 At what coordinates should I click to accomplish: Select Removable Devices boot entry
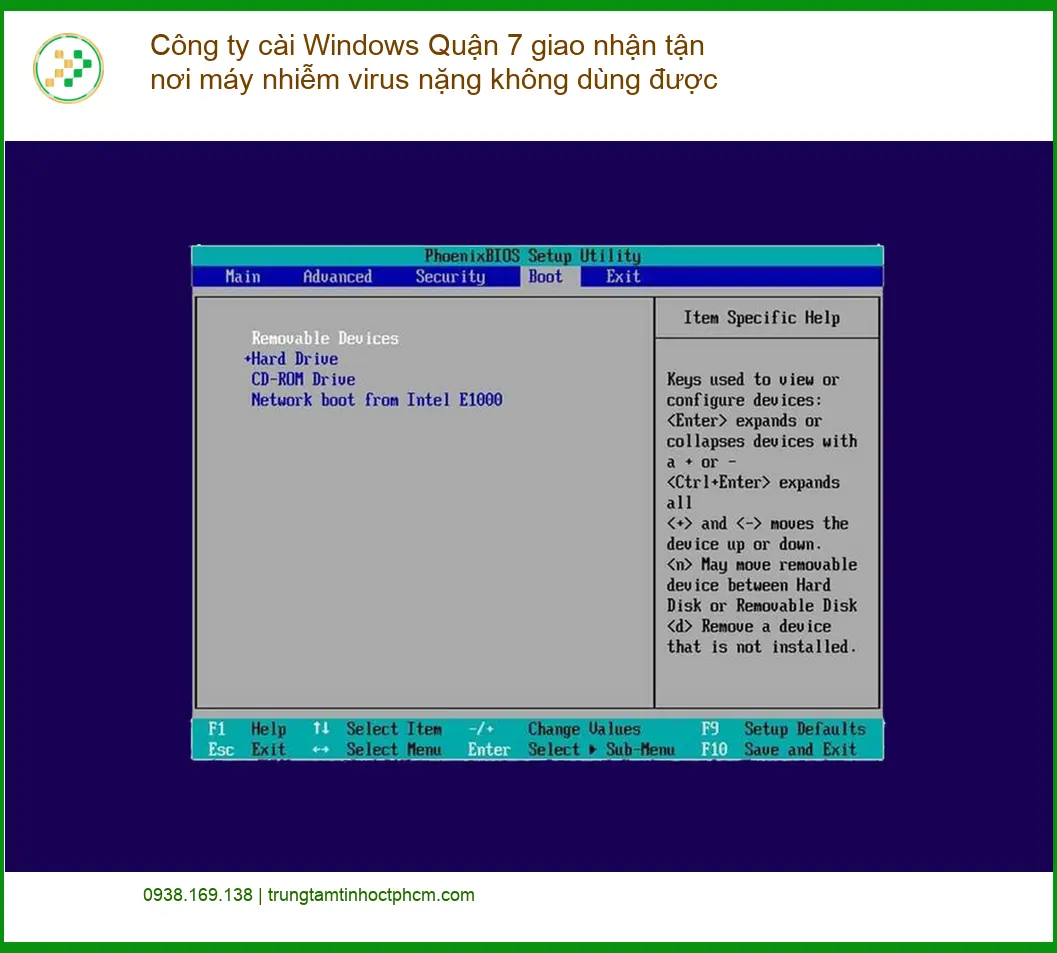(325, 338)
